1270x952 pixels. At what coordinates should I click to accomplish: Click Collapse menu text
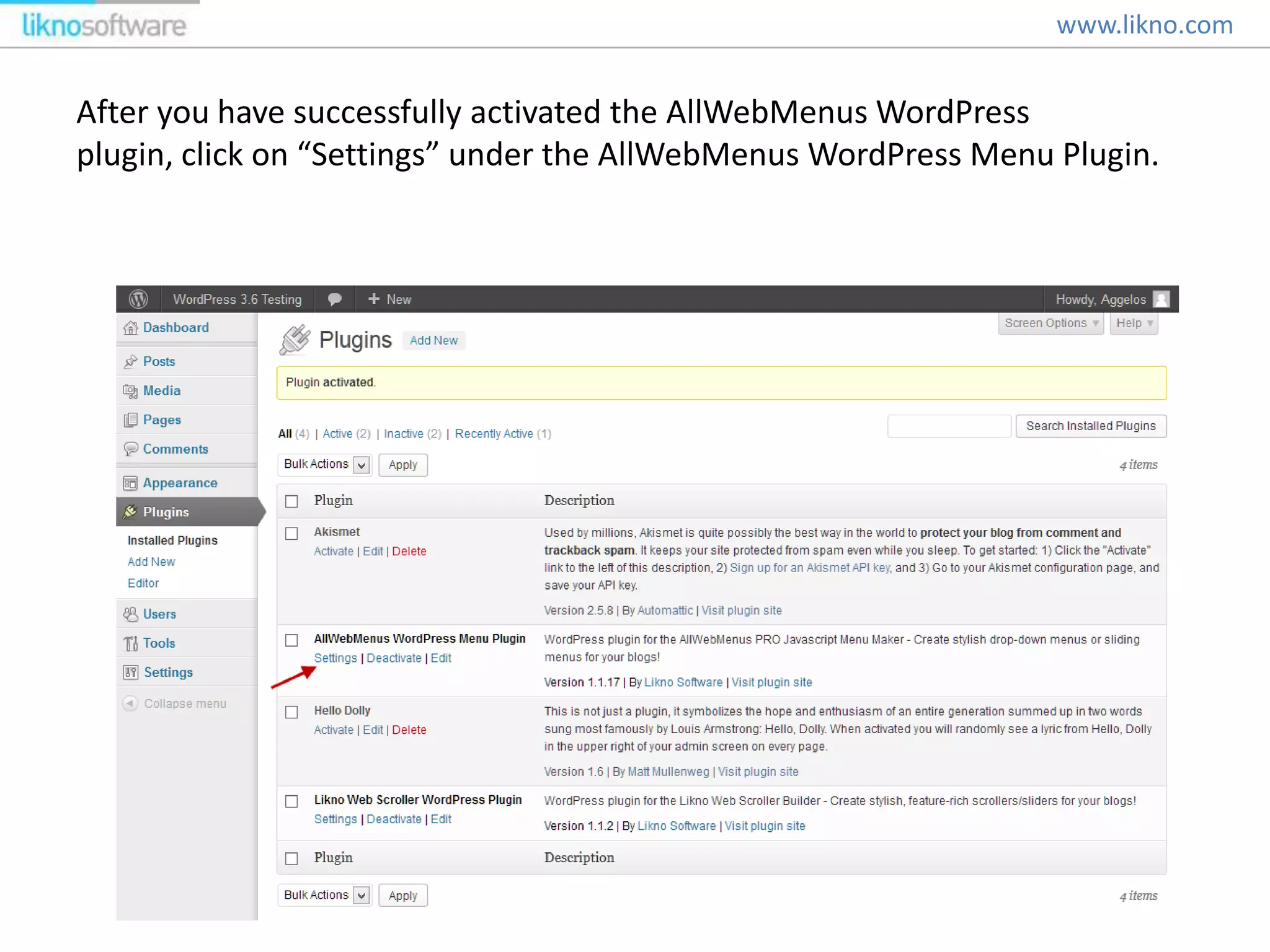coord(185,703)
